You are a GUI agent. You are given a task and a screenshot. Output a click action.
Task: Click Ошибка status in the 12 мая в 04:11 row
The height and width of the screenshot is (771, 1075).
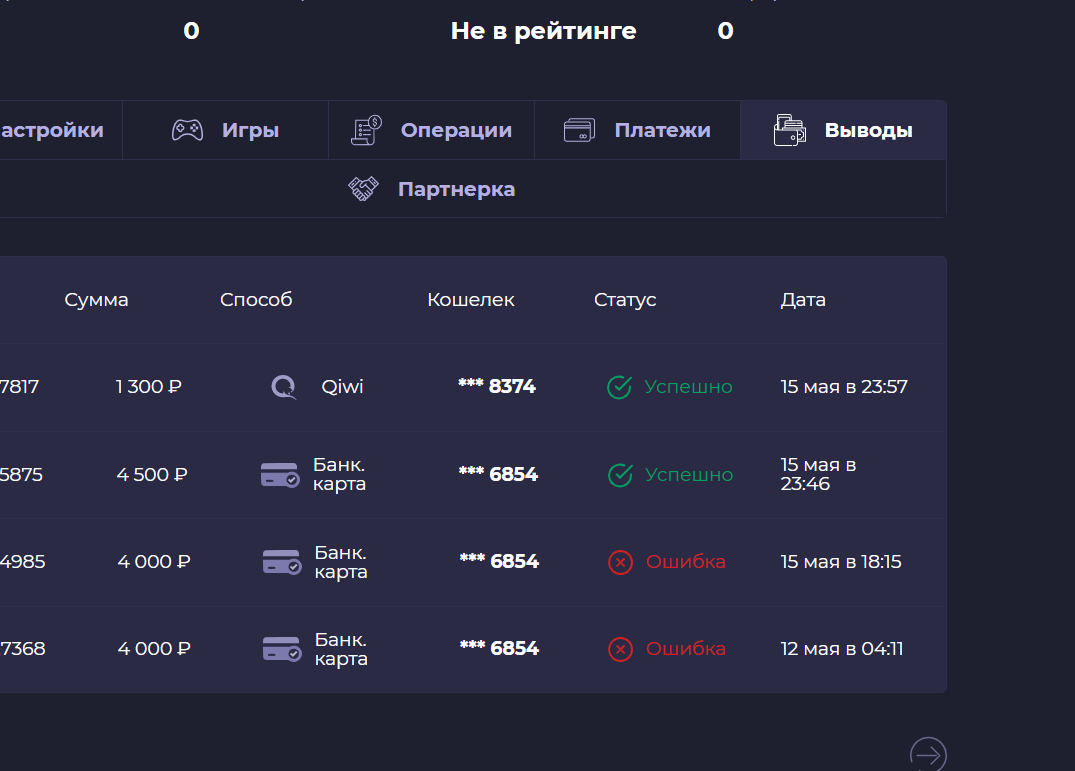click(x=686, y=648)
